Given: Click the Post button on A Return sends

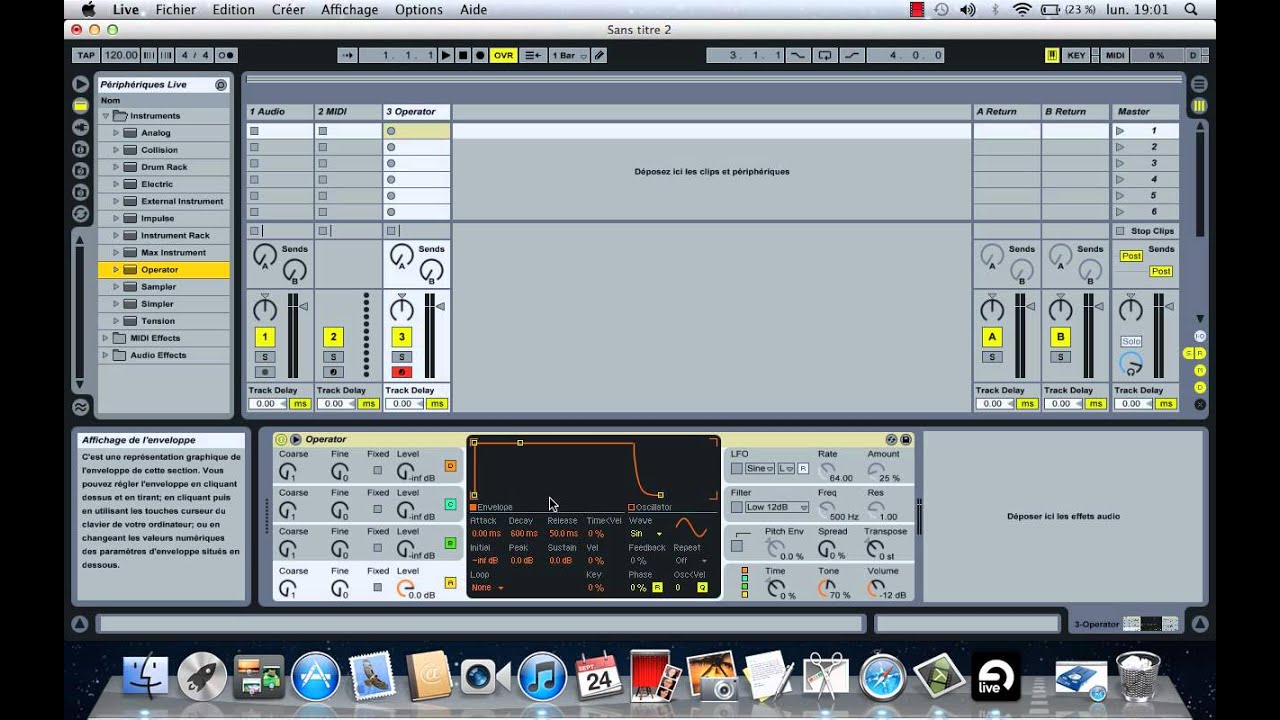Looking at the screenshot, I should tap(1131, 256).
